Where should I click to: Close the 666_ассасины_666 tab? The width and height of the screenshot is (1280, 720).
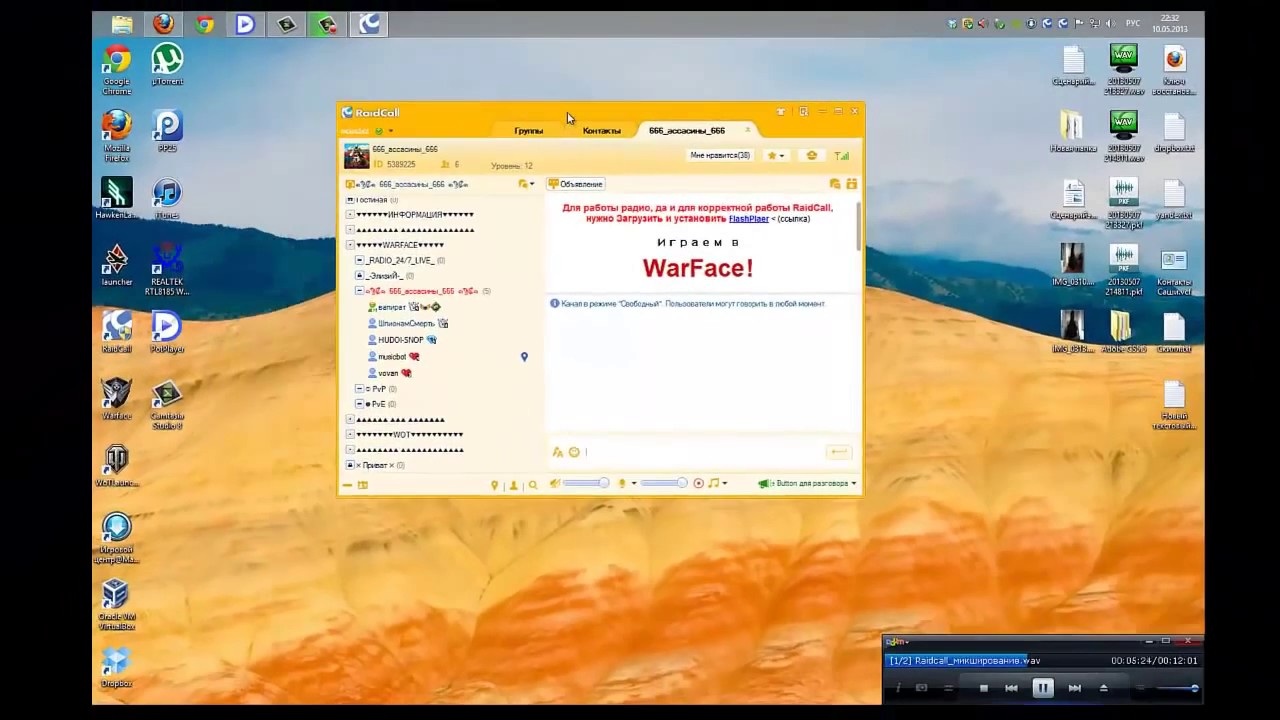pos(747,130)
